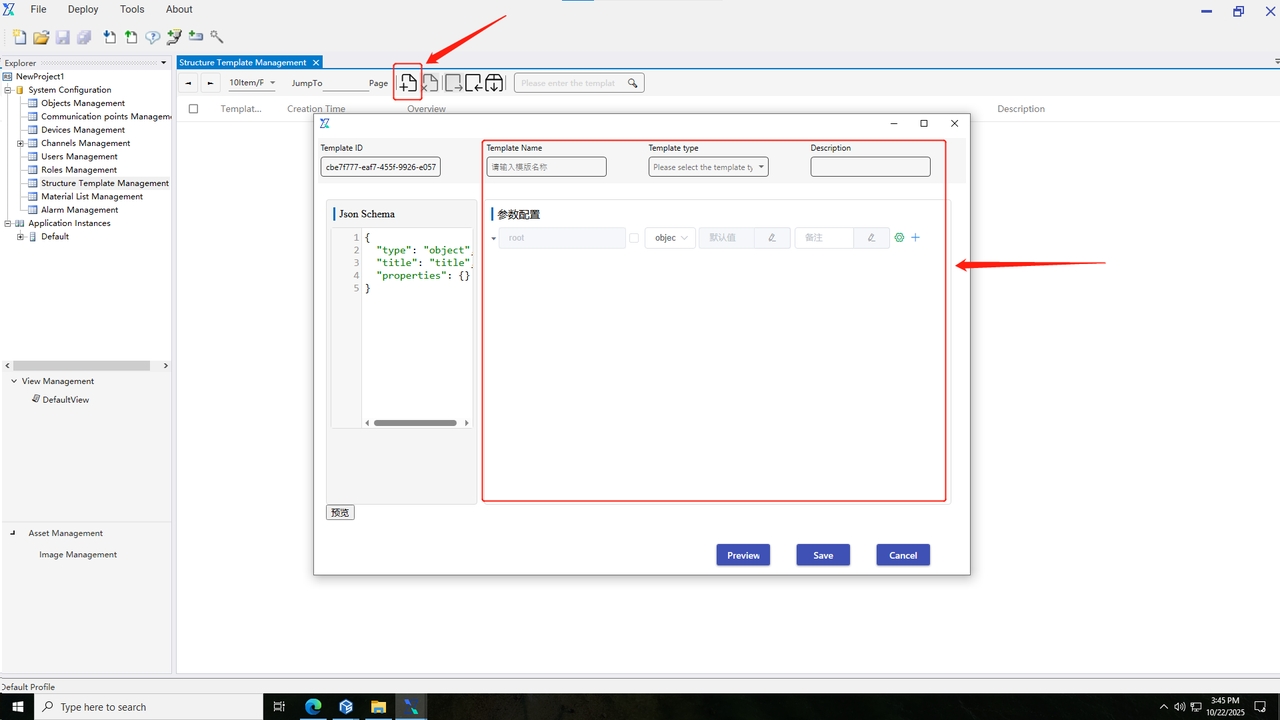This screenshot has width=1280, height=720.
Task: Tick the required checkbox on root row
Action: pos(634,238)
